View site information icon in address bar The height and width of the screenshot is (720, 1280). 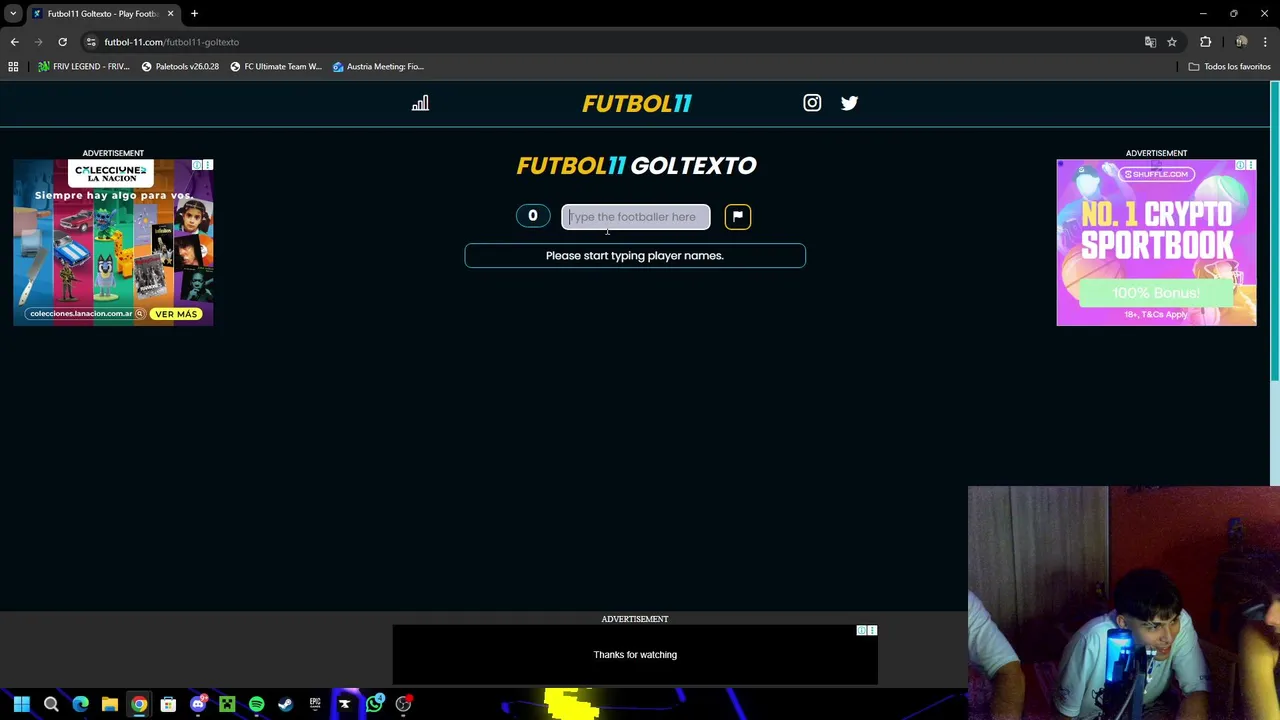pyautogui.click(x=91, y=42)
